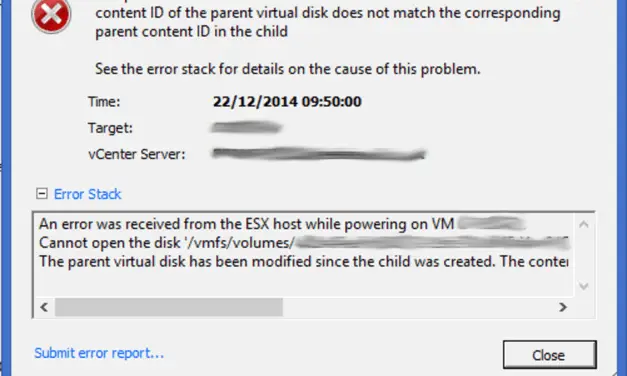The width and height of the screenshot is (627, 376).
Task: Click the 'content ID of the parent virtual disk' message
Action: [x=327, y=22]
